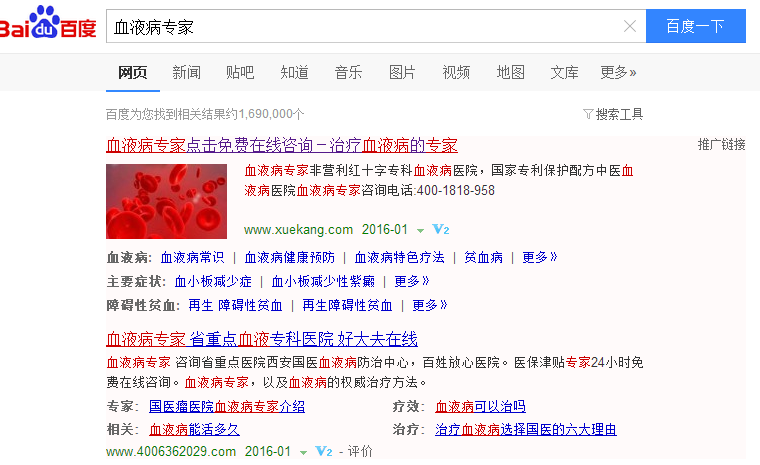Screen dimensions: 760x465
Task: Go to the 知道 tab
Action: tap(294, 73)
